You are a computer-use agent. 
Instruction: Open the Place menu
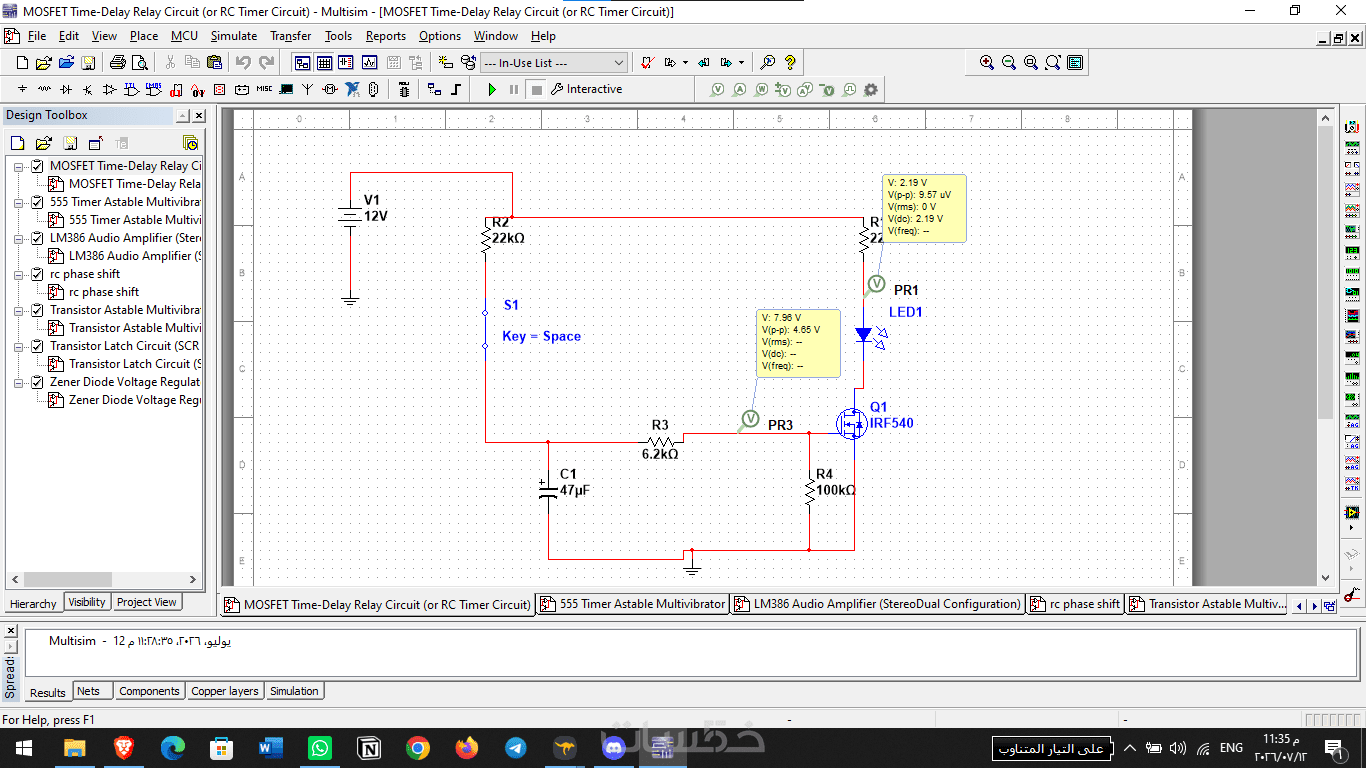pyautogui.click(x=144, y=36)
